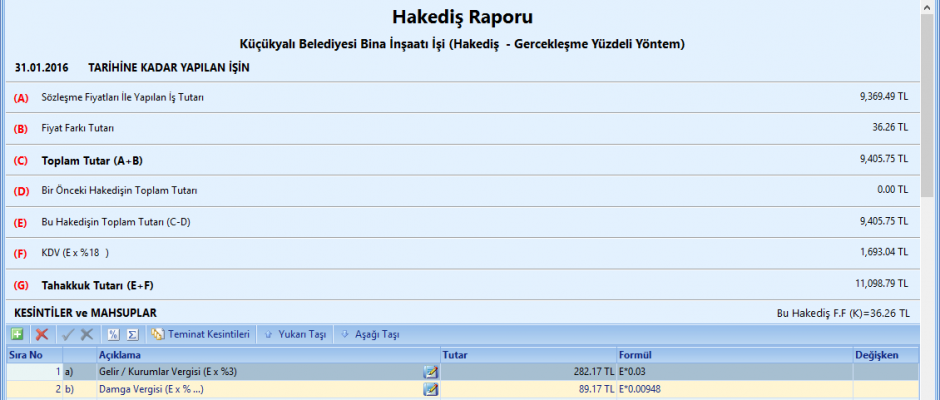The width and height of the screenshot is (940, 400).
Task: Click the confirm checkmark toolbar icon
Action: click(x=68, y=335)
